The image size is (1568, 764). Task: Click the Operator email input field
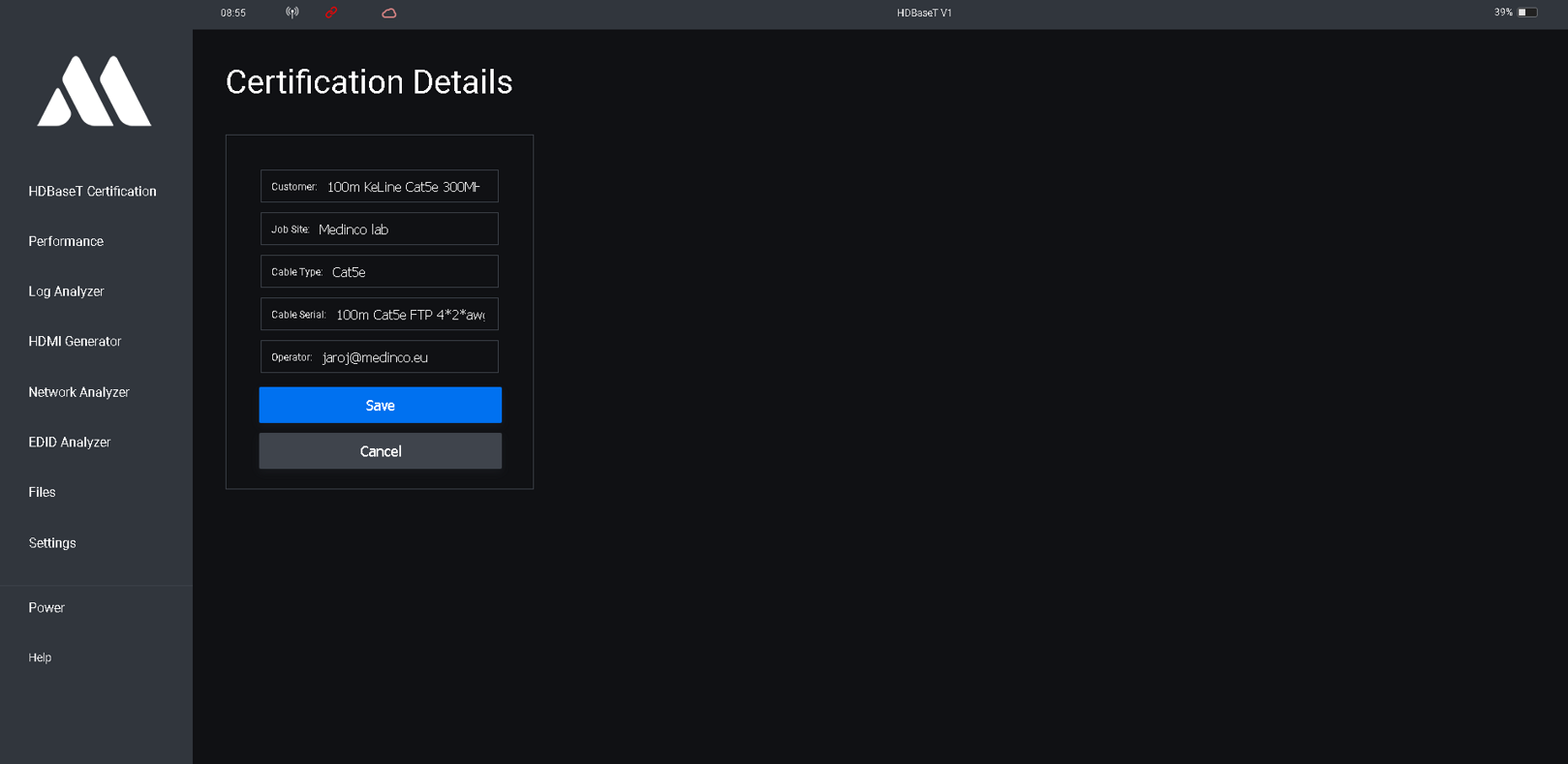[380, 356]
